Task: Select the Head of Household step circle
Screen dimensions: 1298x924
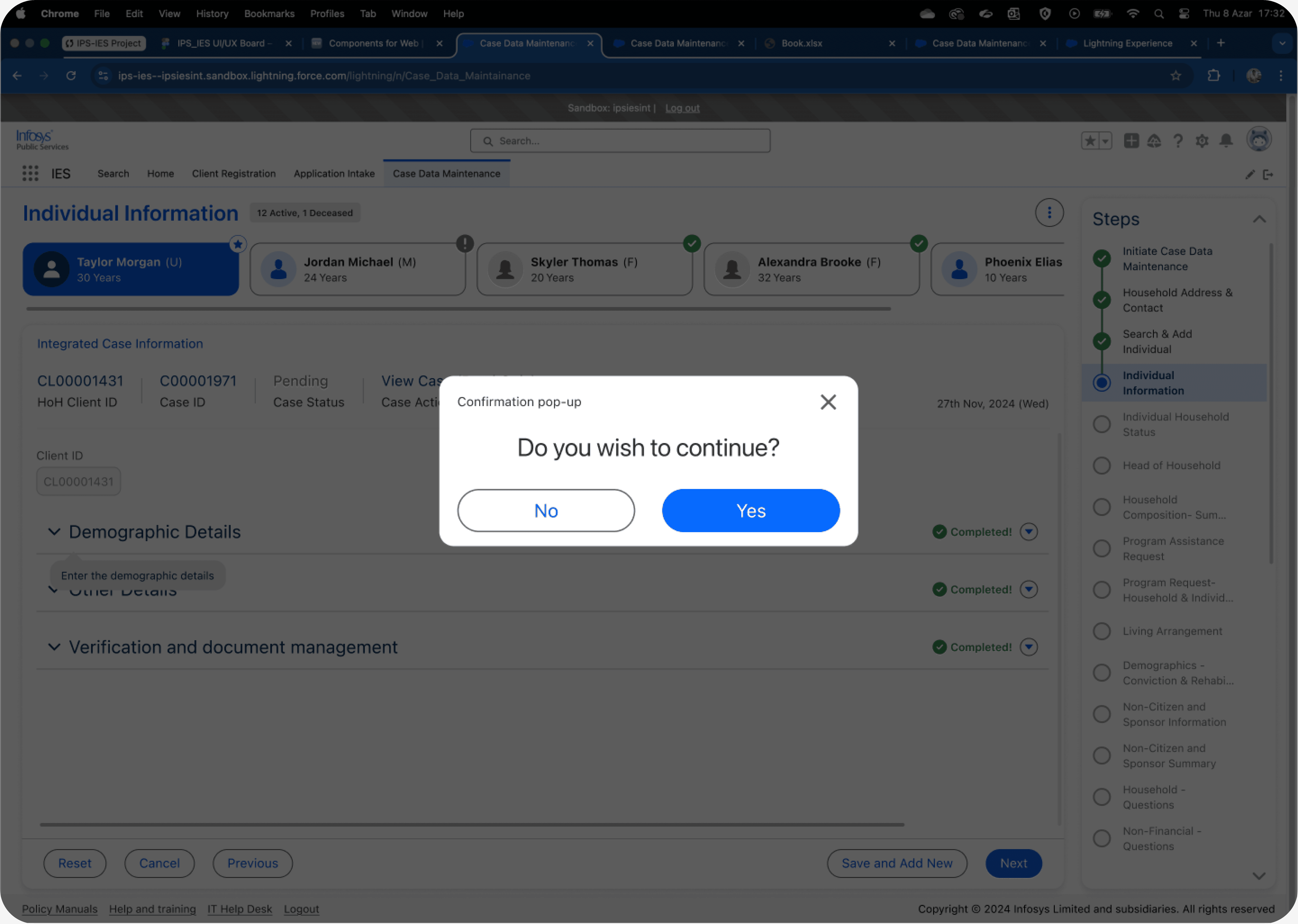Action: [x=1102, y=465]
